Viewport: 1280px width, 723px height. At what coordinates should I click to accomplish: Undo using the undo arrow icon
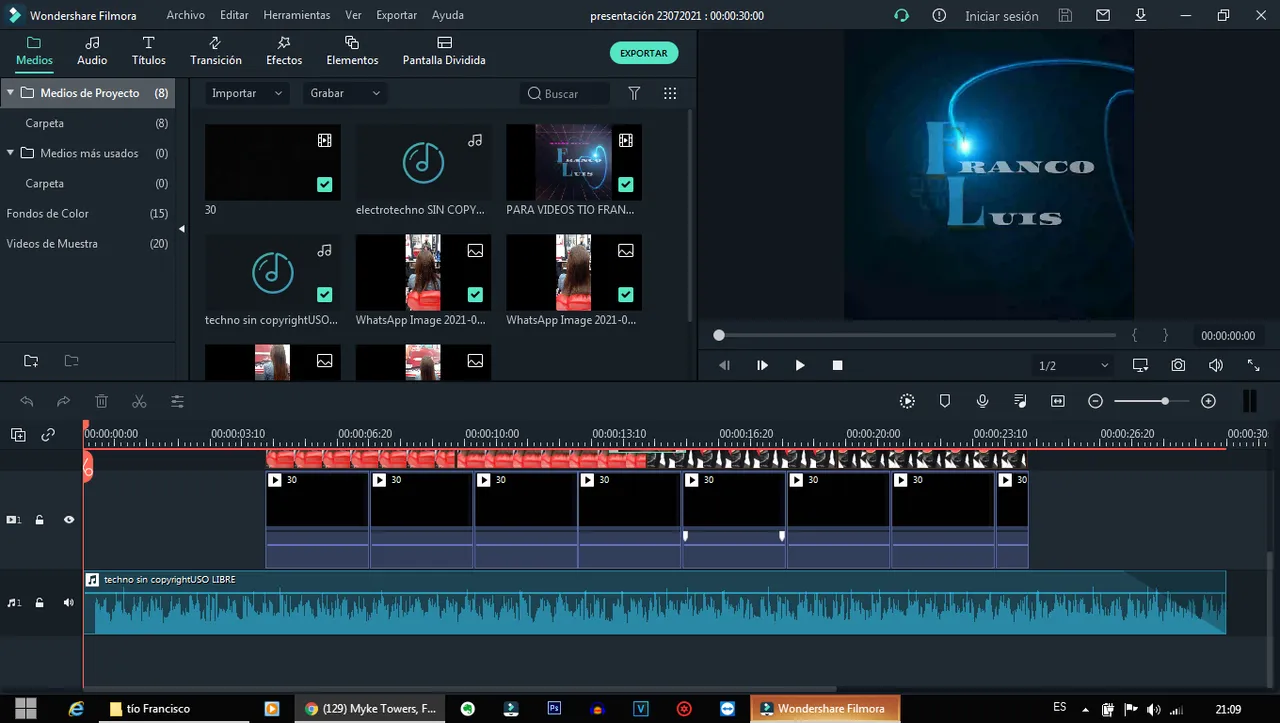[x=27, y=401]
